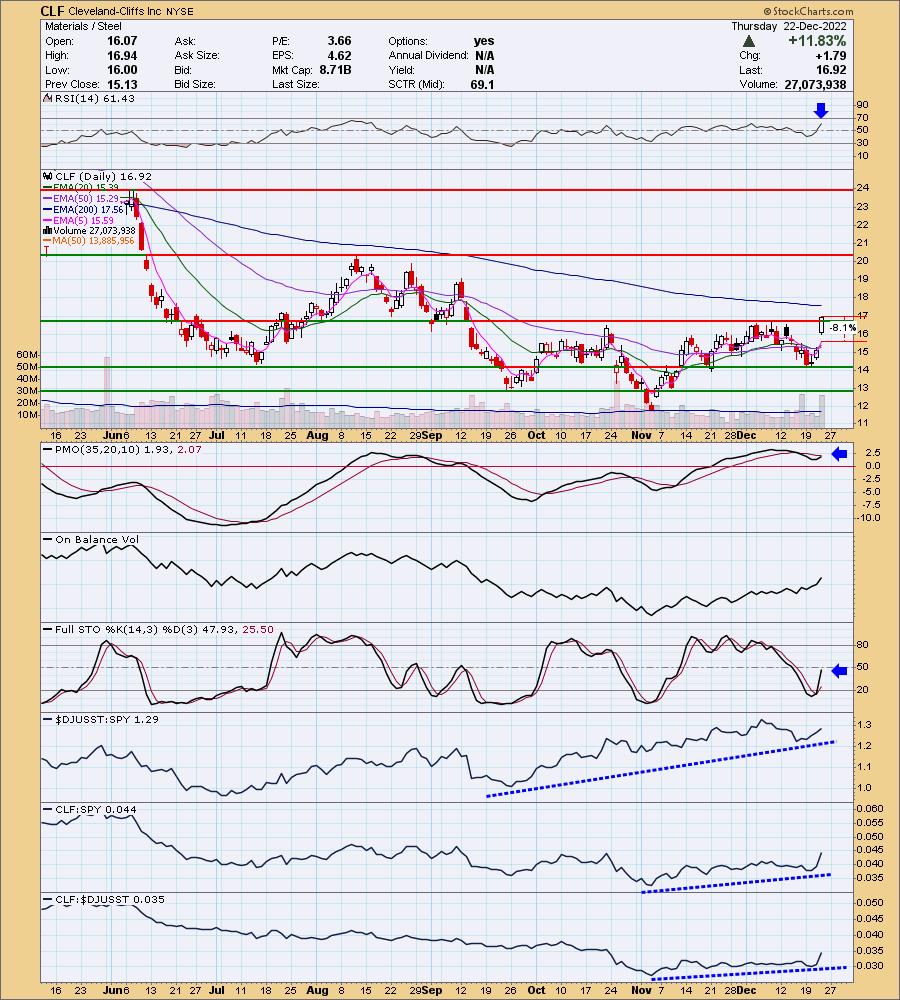The image size is (900, 1000).
Task: Click the candlestick icon beside CLF (Daily)
Action: pyautogui.click(x=48, y=176)
